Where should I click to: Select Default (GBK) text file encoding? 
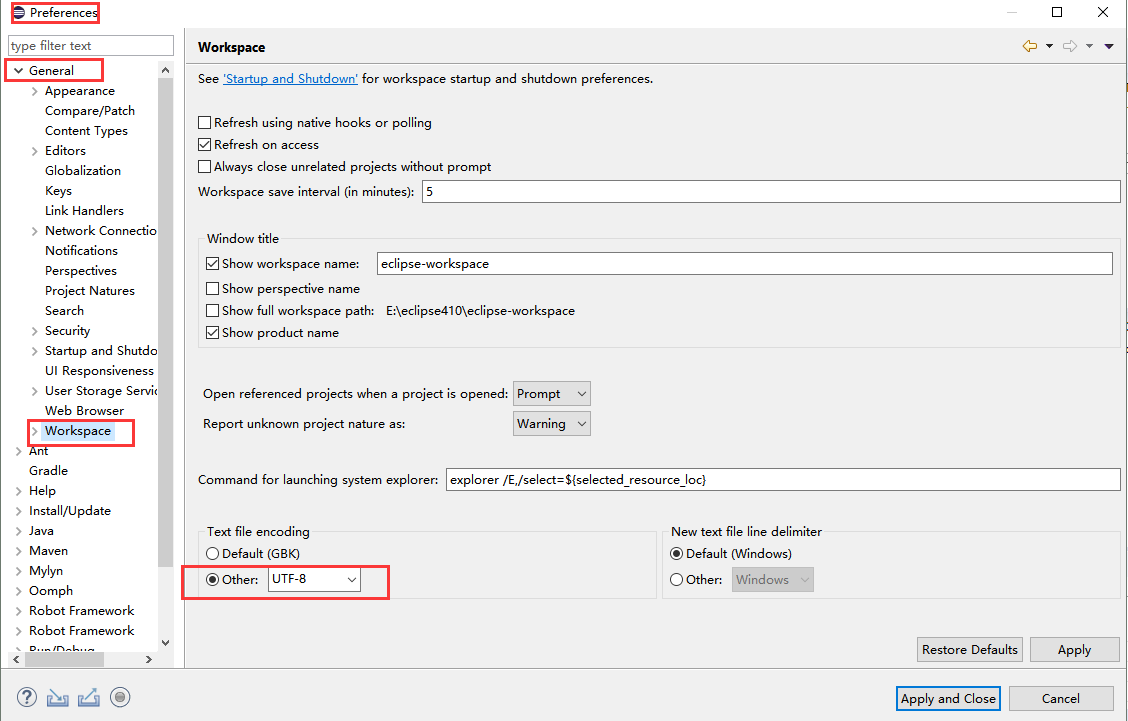tap(212, 554)
